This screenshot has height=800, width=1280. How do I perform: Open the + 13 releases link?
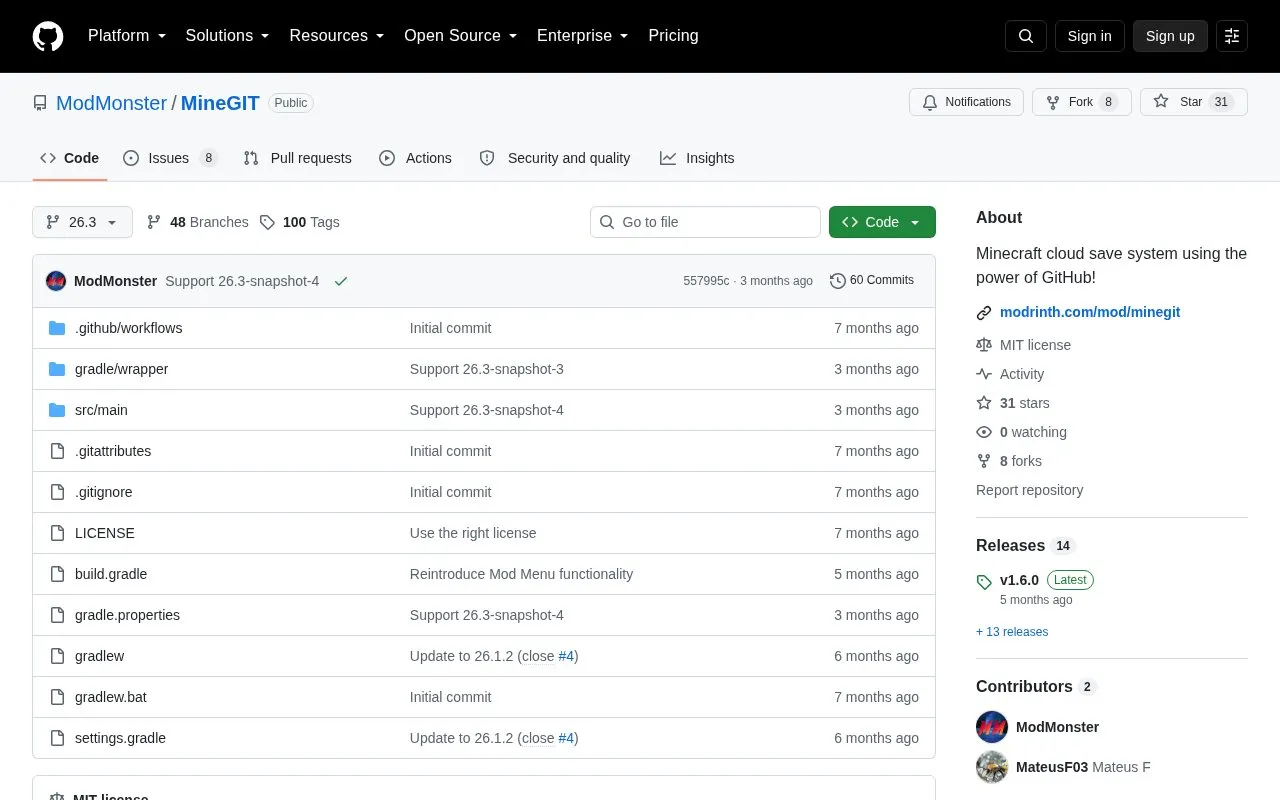[x=1012, y=632]
